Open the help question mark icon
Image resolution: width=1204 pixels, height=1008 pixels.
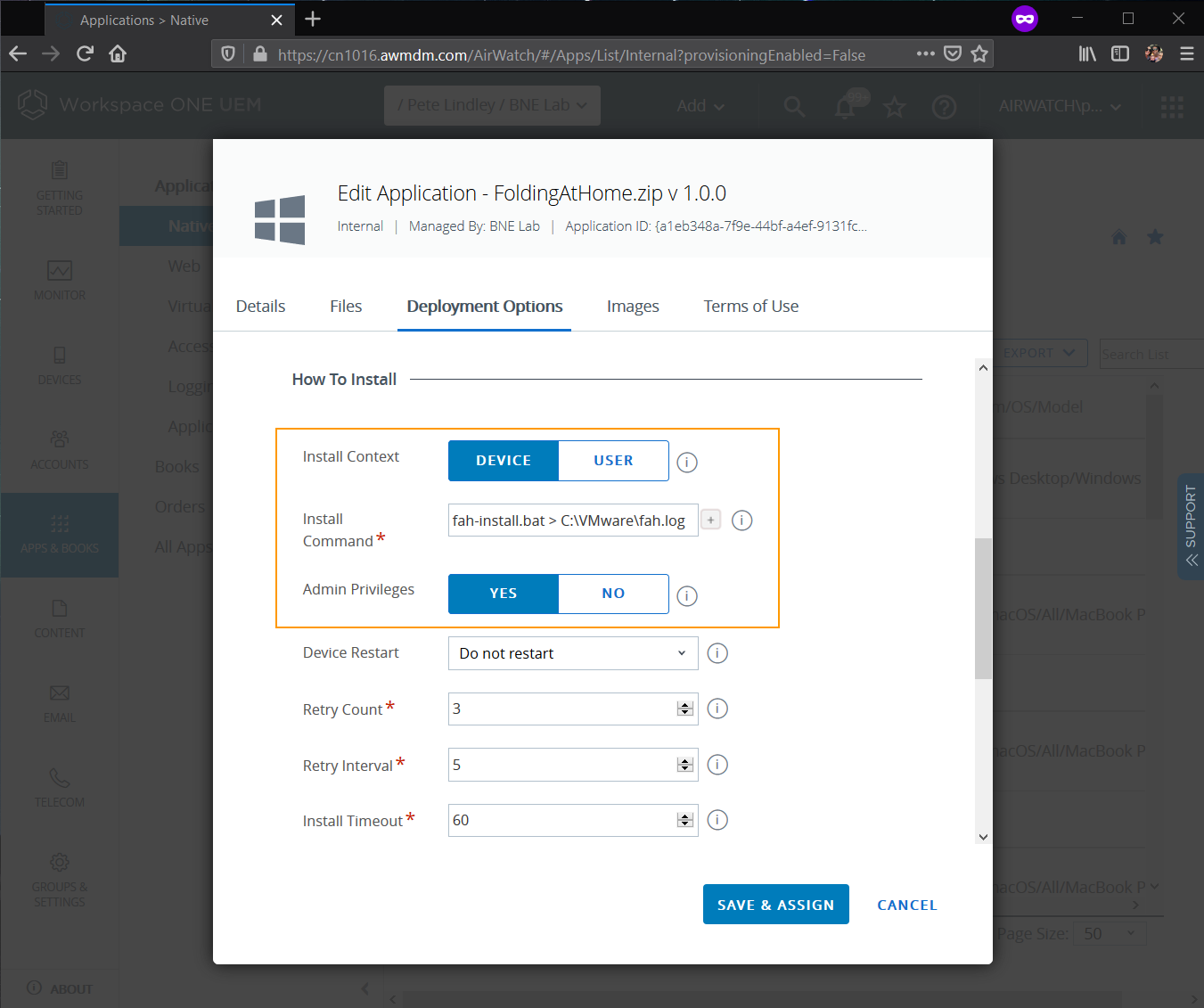coord(944,107)
